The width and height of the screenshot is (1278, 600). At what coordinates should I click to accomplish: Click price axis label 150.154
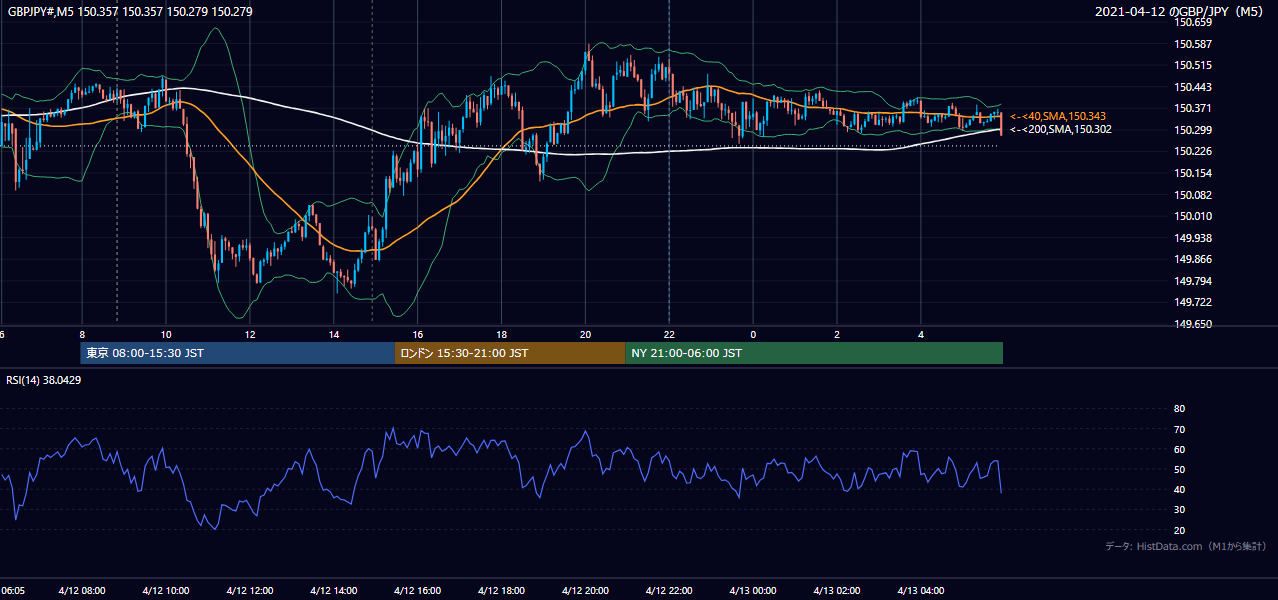1192,173
